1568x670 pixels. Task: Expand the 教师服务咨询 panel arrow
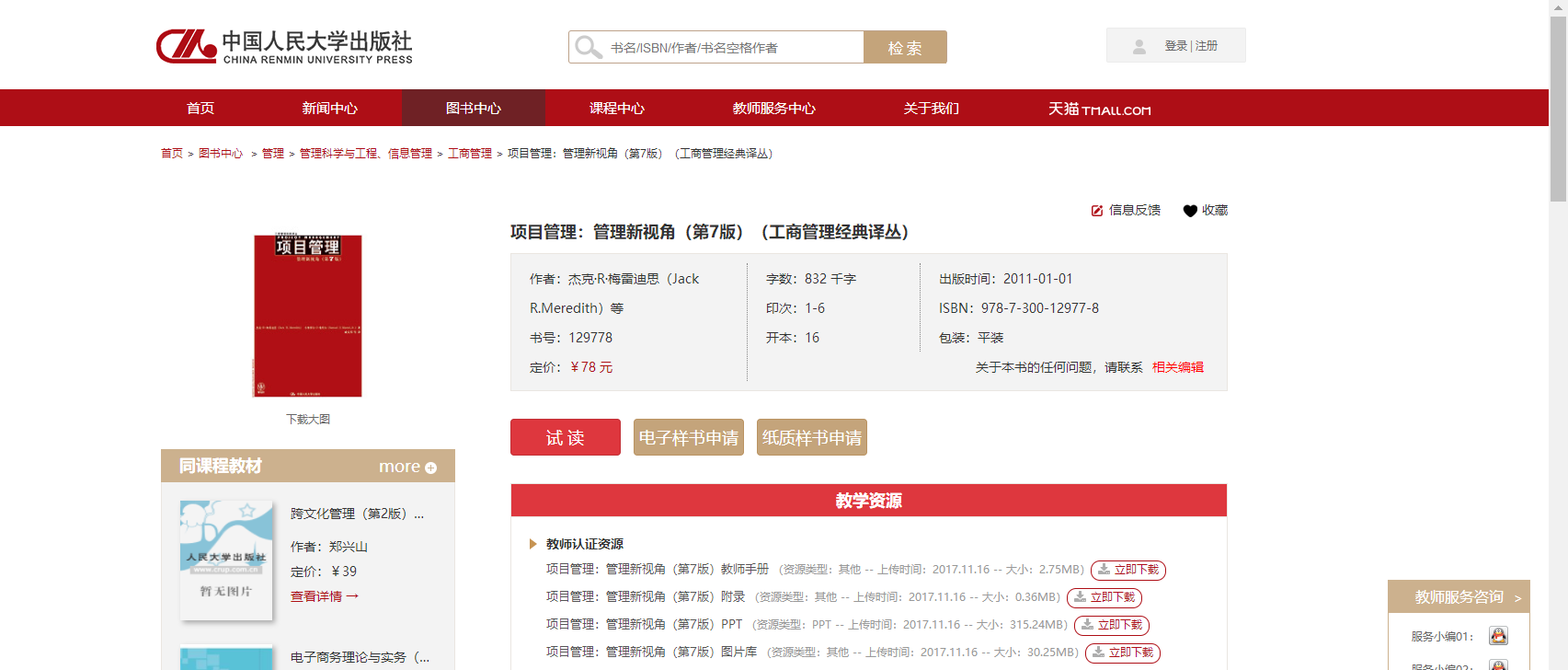(1517, 598)
